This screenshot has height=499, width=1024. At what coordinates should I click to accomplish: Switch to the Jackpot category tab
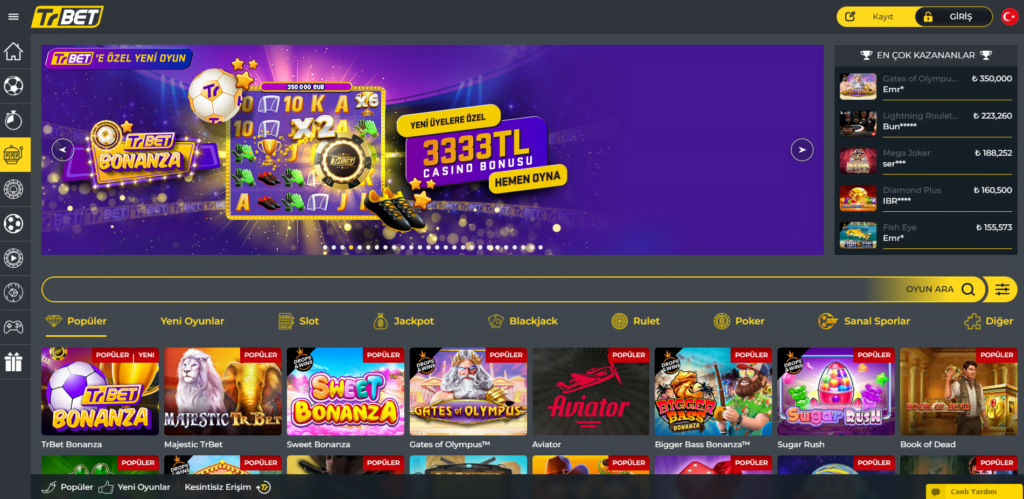tap(404, 321)
